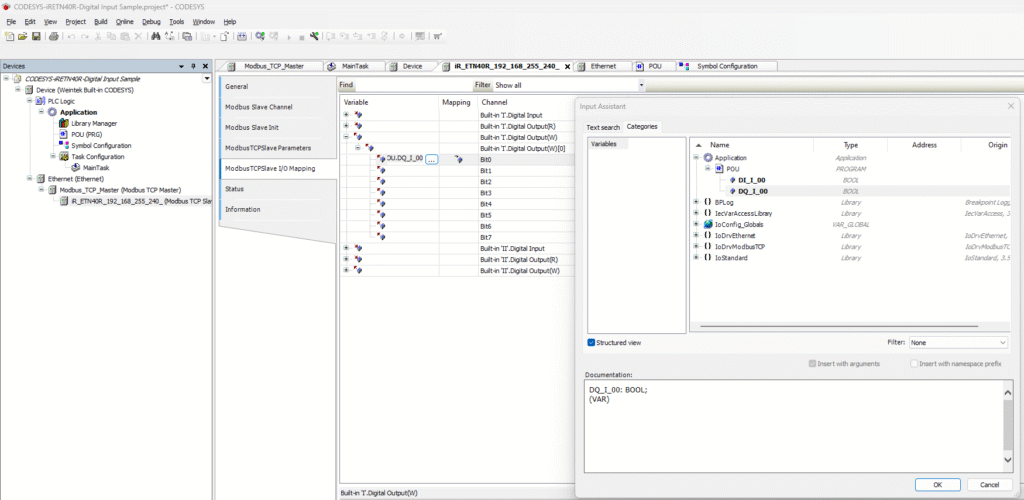Click the IoConfig_Globals globe icon
This screenshot has width=1024, height=500.
(x=708, y=225)
